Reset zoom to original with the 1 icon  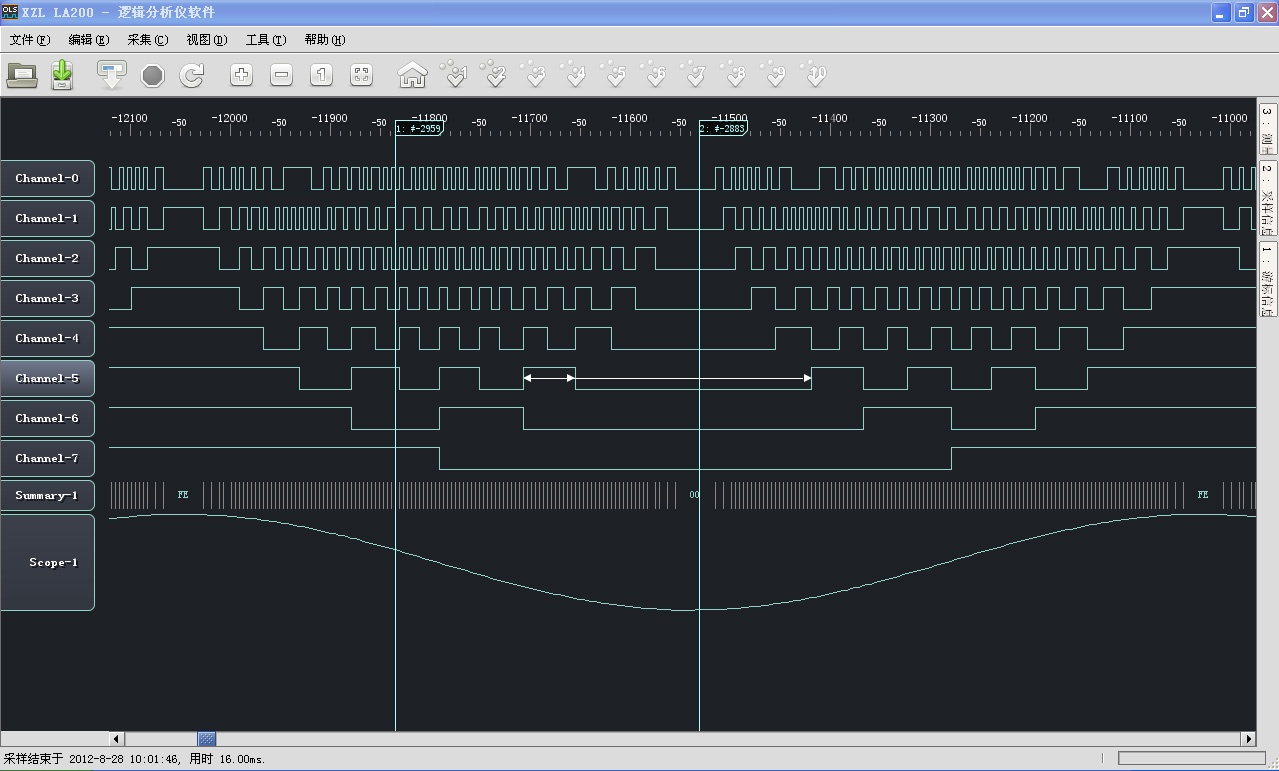(x=321, y=75)
